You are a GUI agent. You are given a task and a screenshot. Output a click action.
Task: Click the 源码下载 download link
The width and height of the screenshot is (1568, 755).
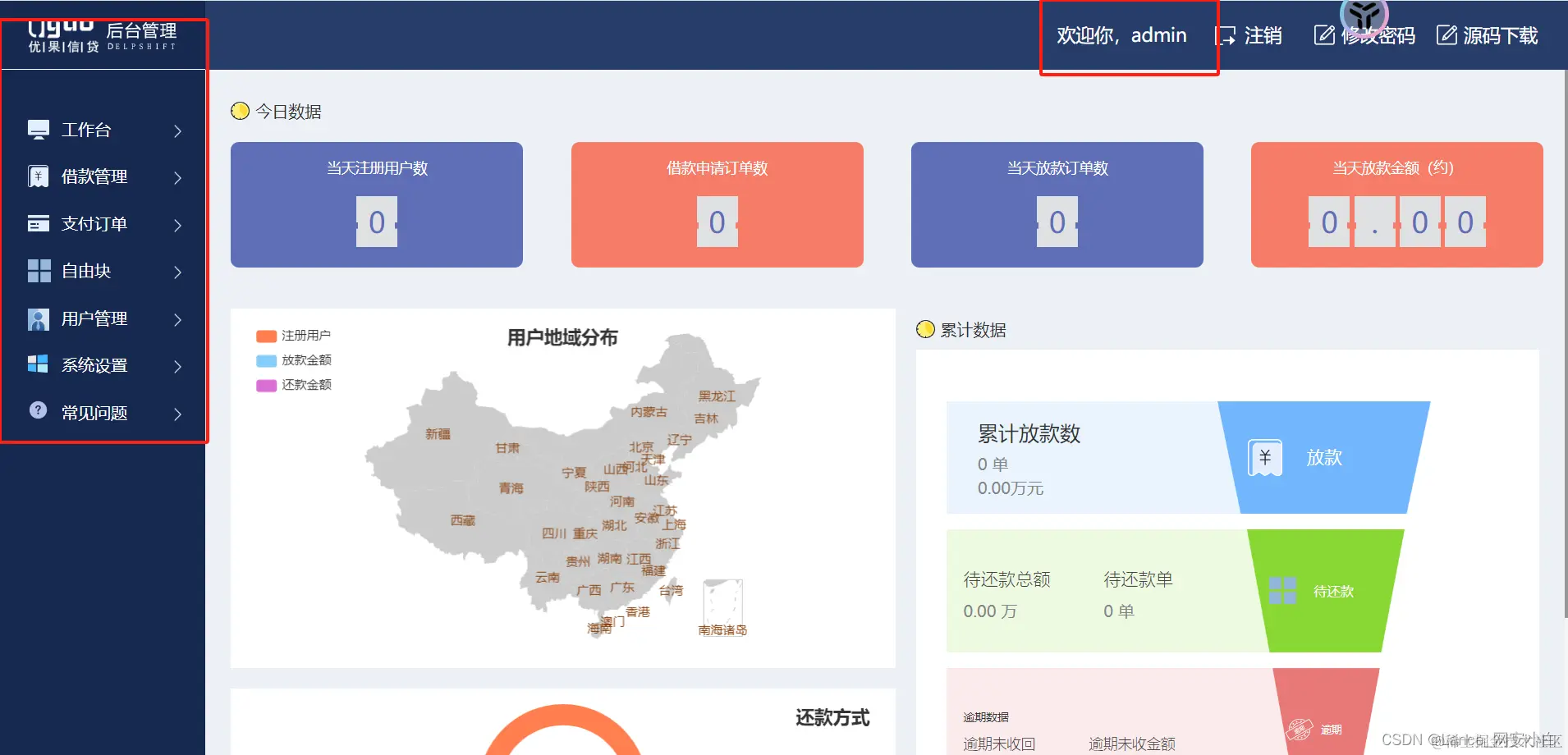click(x=1499, y=35)
